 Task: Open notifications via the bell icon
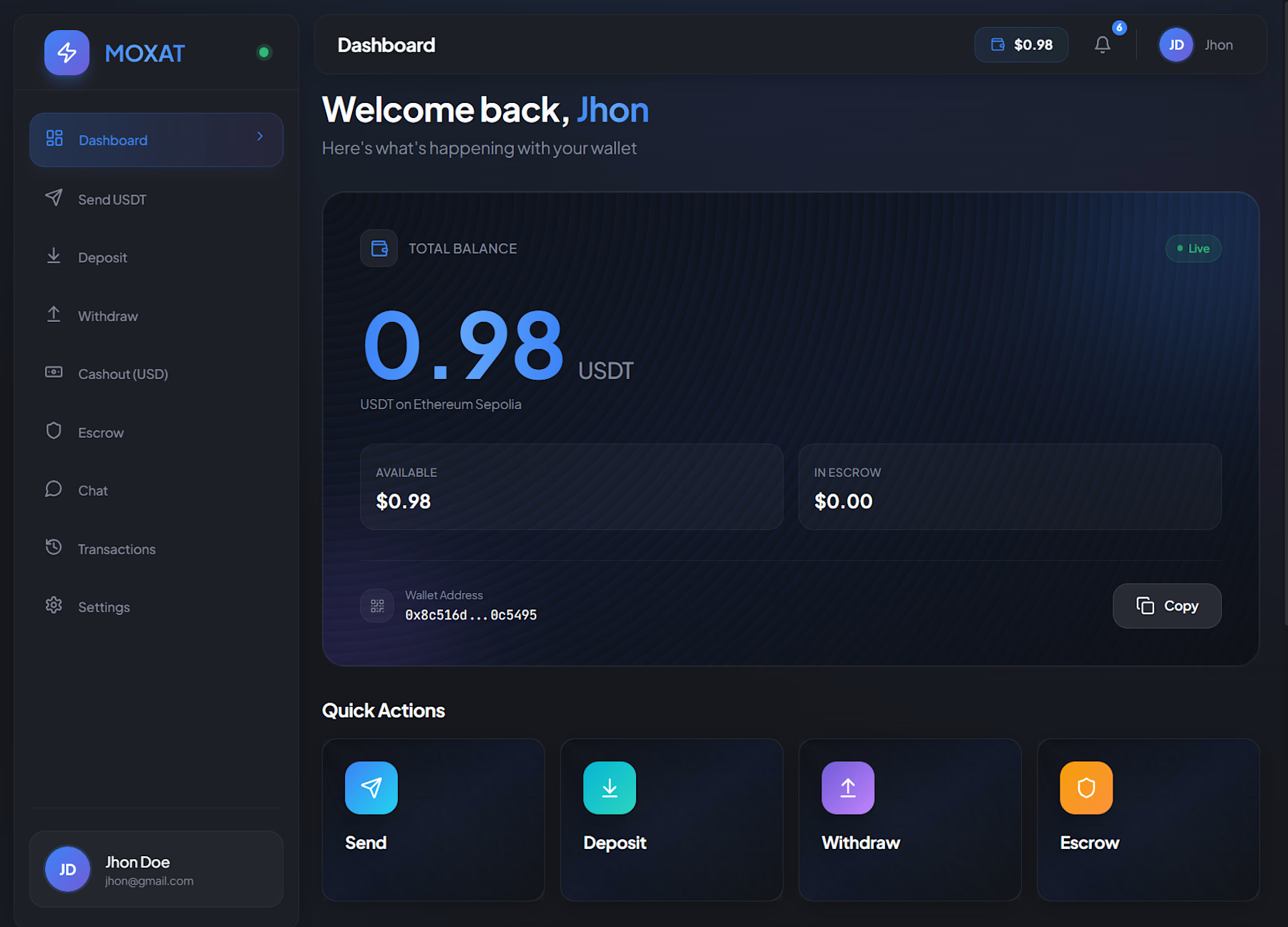[x=1103, y=45]
